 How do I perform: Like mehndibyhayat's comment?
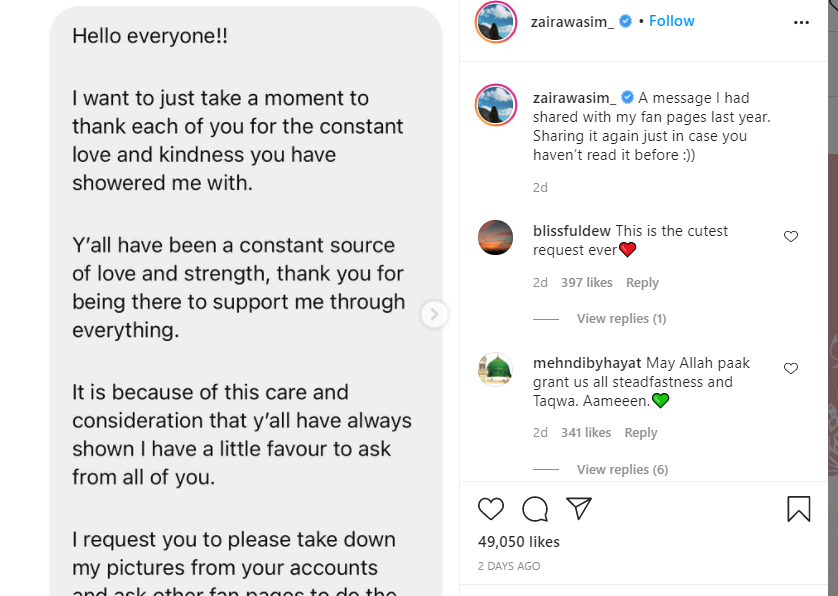tap(791, 369)
